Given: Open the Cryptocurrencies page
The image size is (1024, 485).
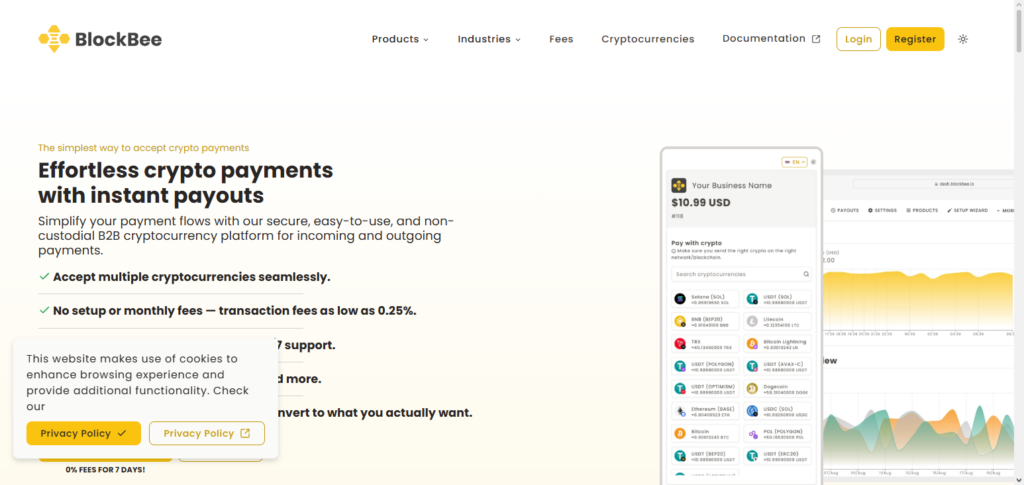Looking at the screenshot, I should point(648,39).
